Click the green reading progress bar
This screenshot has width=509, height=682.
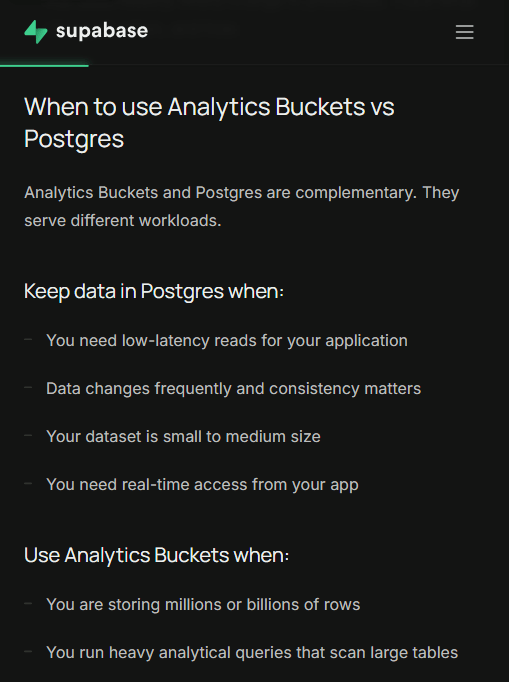[x=44, y=66]
